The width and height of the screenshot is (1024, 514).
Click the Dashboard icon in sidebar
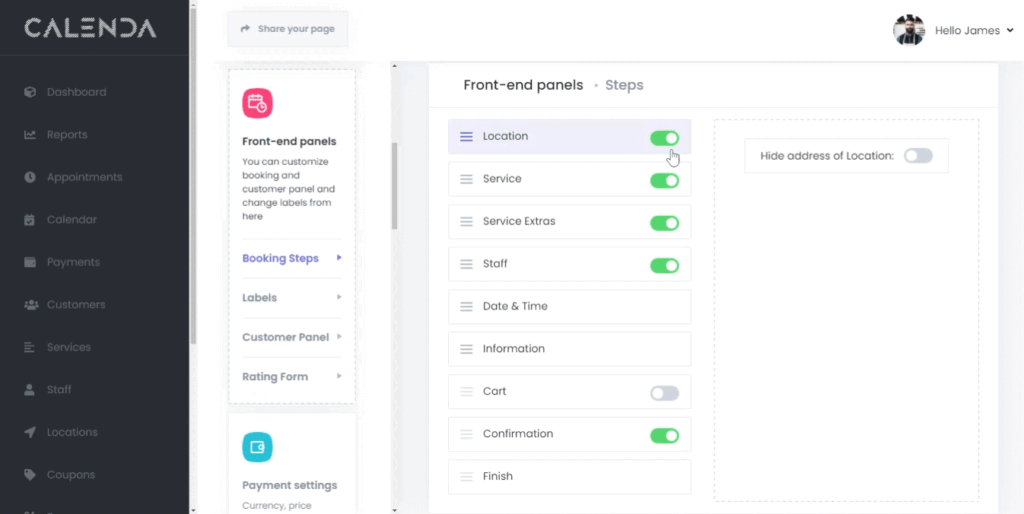[30, 92]
